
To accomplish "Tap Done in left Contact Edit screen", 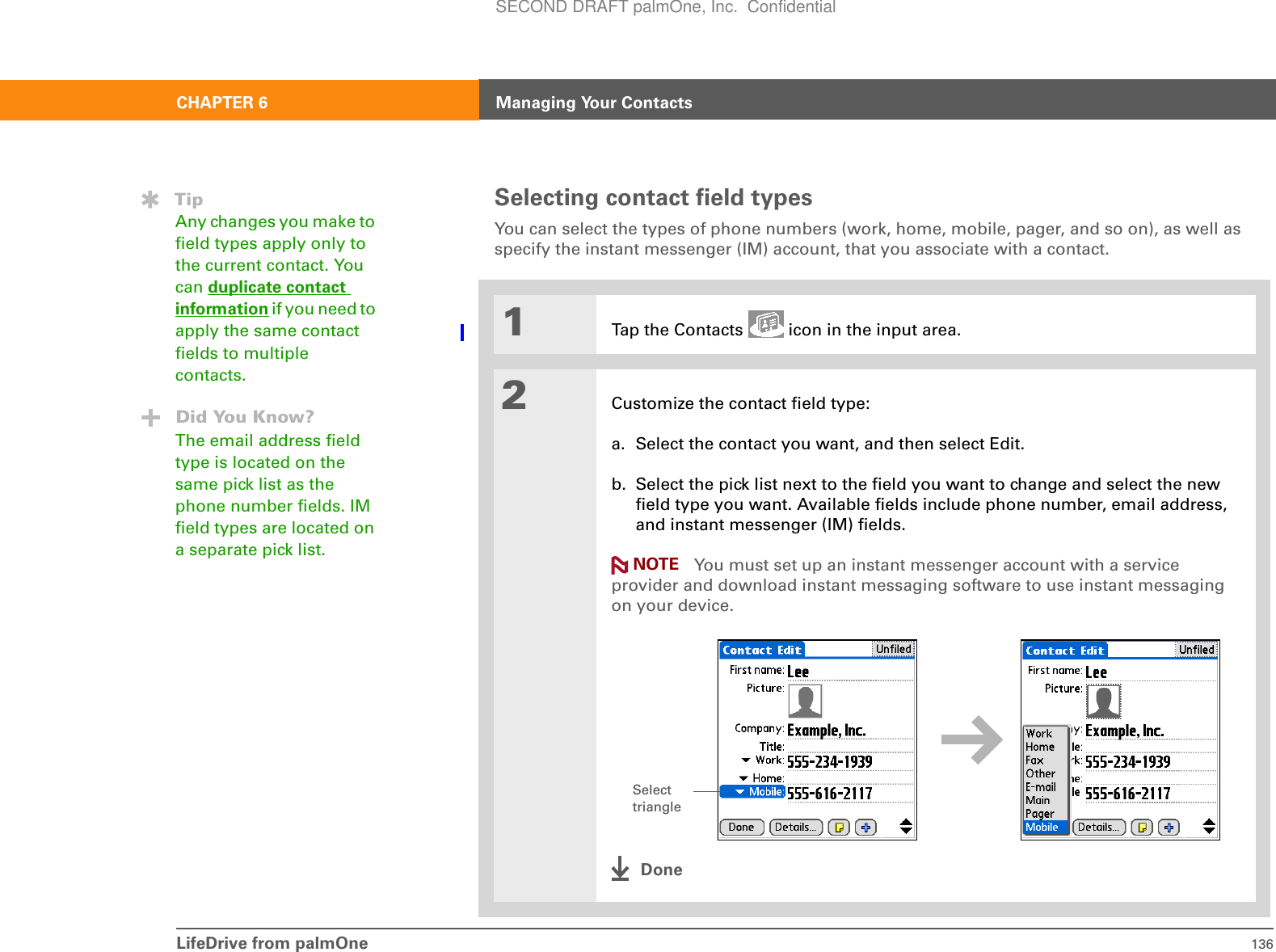I will coord(741,827).
